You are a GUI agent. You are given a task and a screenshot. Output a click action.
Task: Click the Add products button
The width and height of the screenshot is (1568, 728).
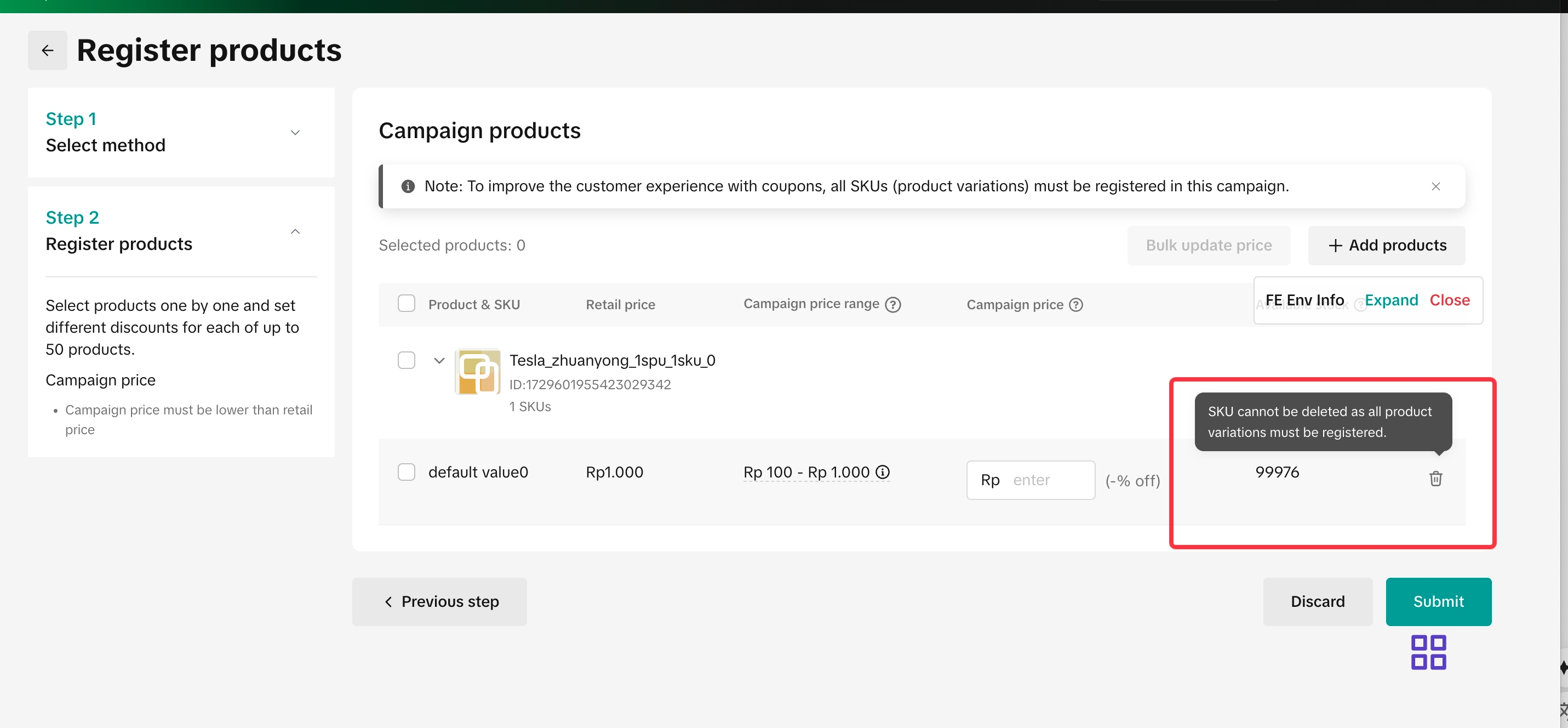click(1386, 245)
